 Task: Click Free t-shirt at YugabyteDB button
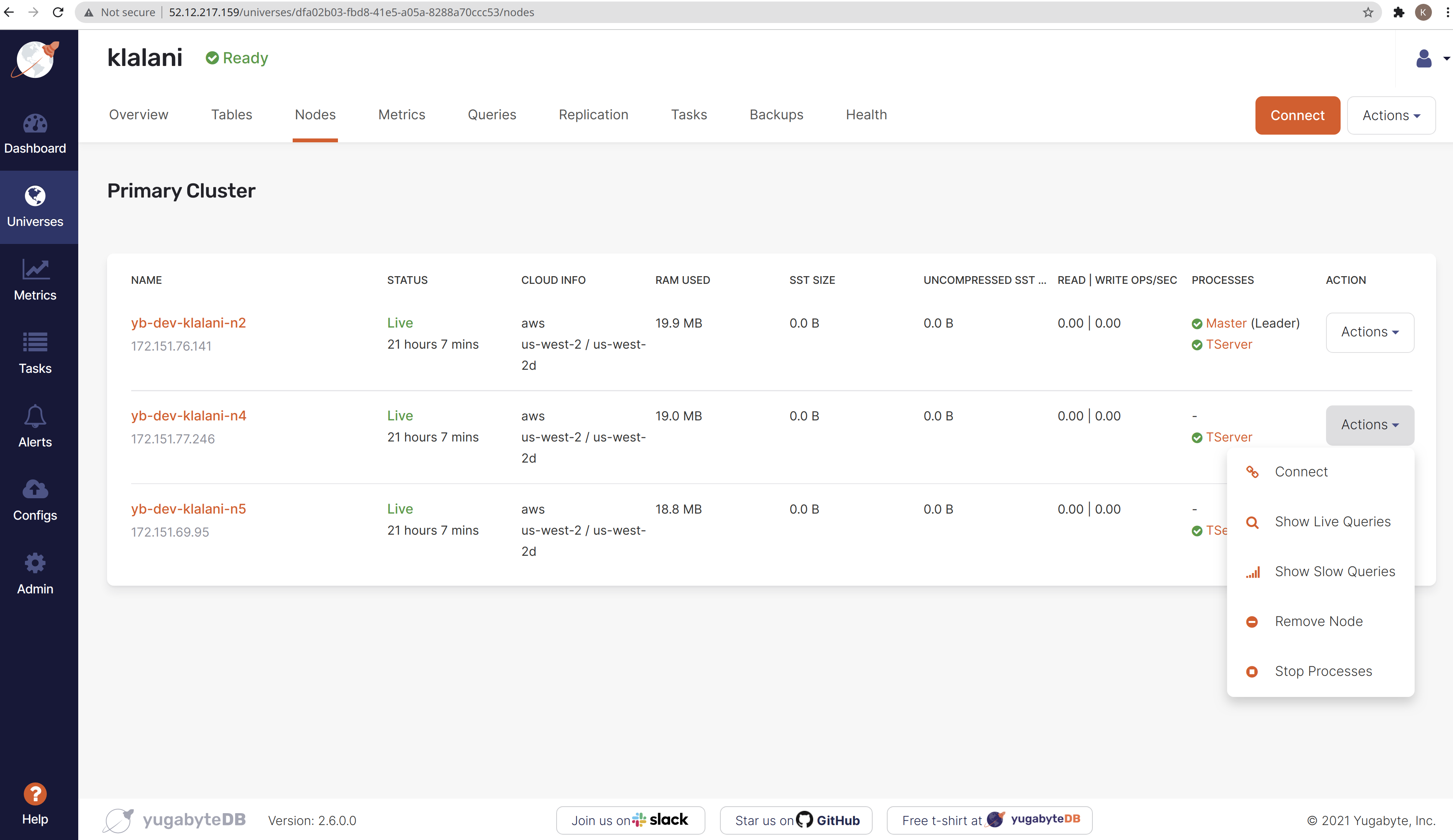[x=989, y=820]
